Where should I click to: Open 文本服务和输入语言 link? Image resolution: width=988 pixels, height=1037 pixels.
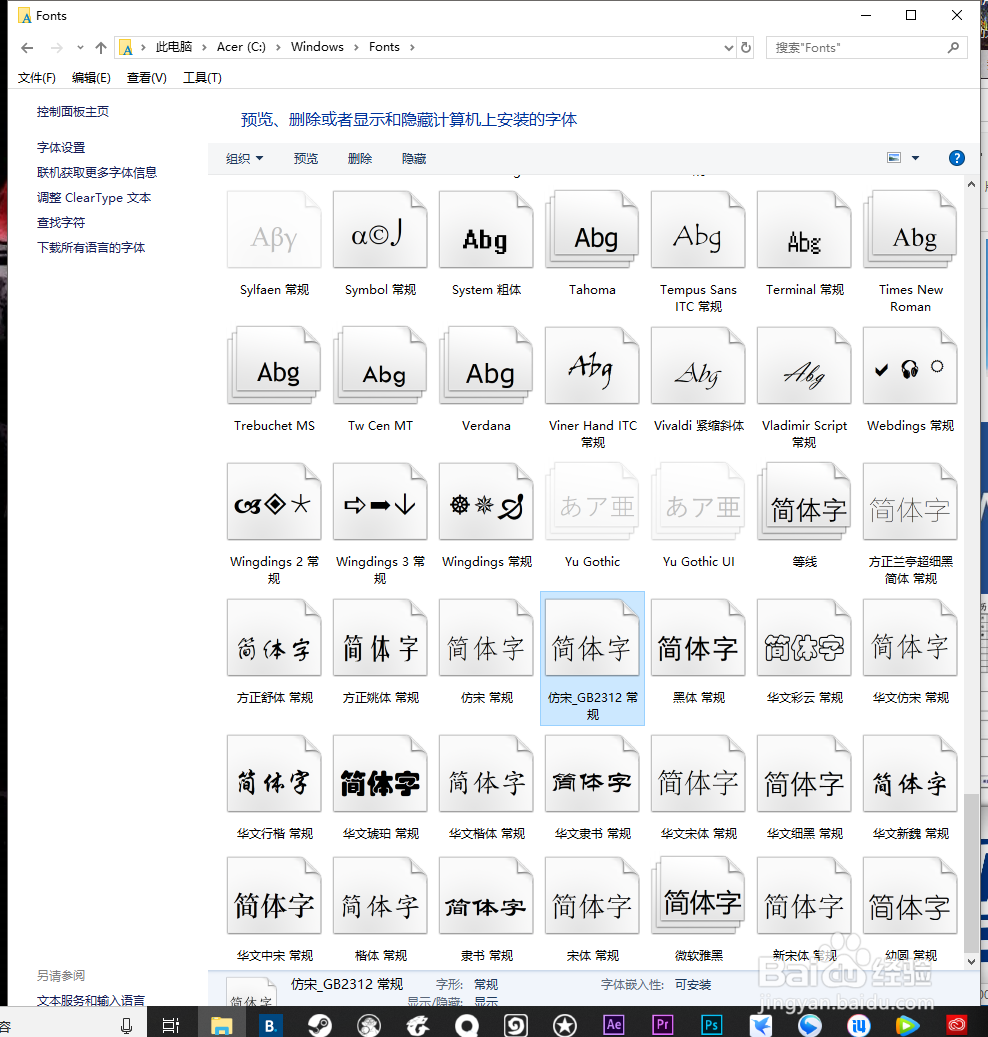point(91,1000)
